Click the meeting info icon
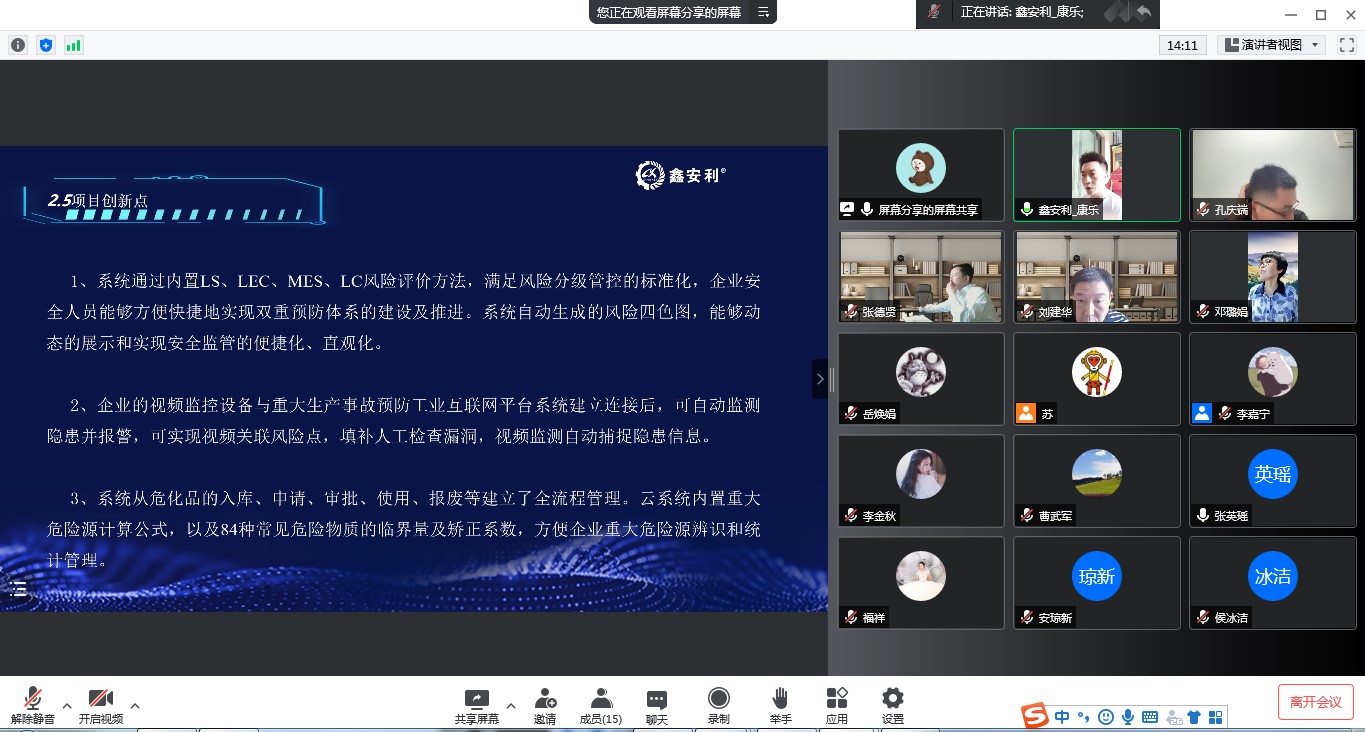 click(x=18, y=45)
